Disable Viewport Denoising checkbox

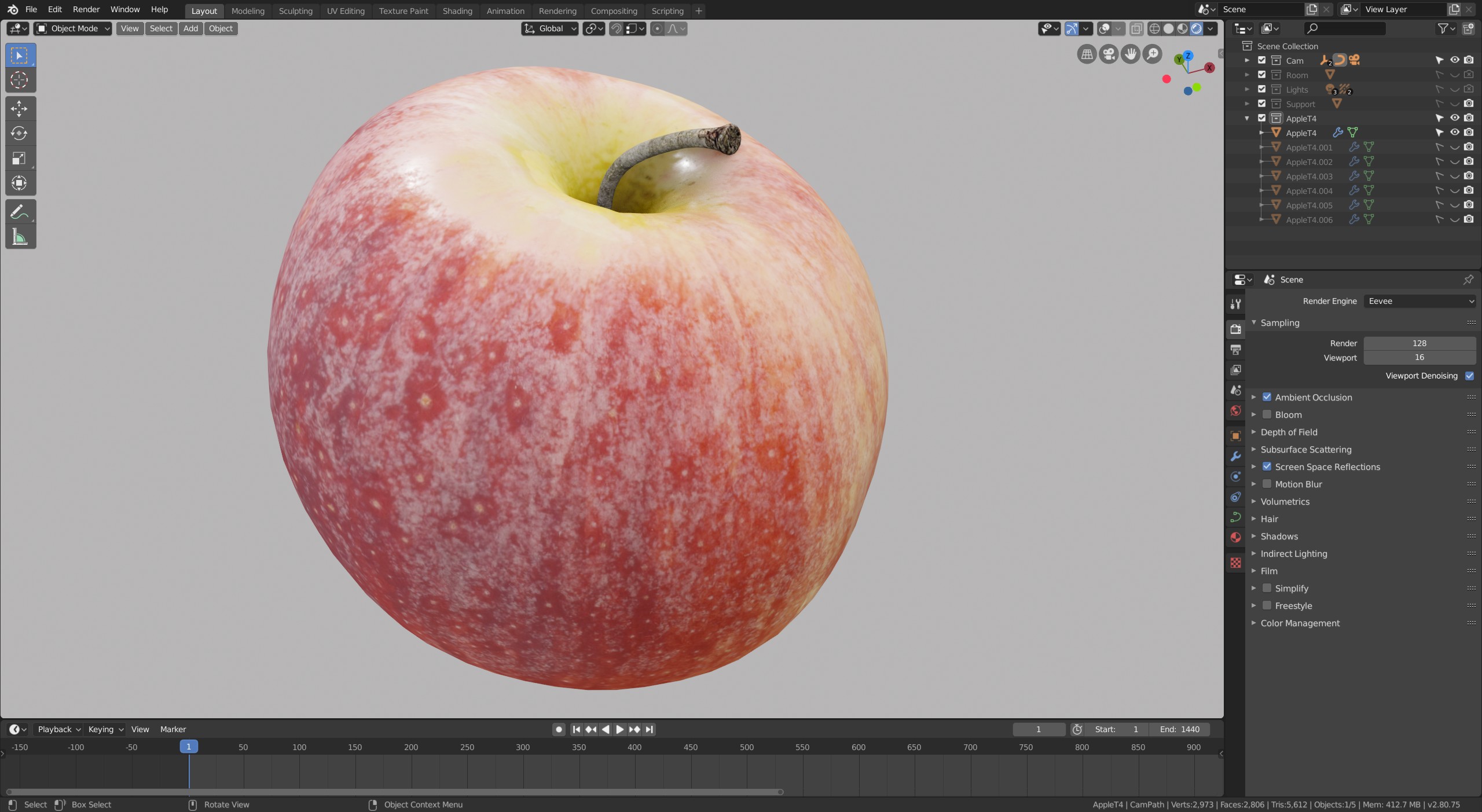pos(1469,376)
